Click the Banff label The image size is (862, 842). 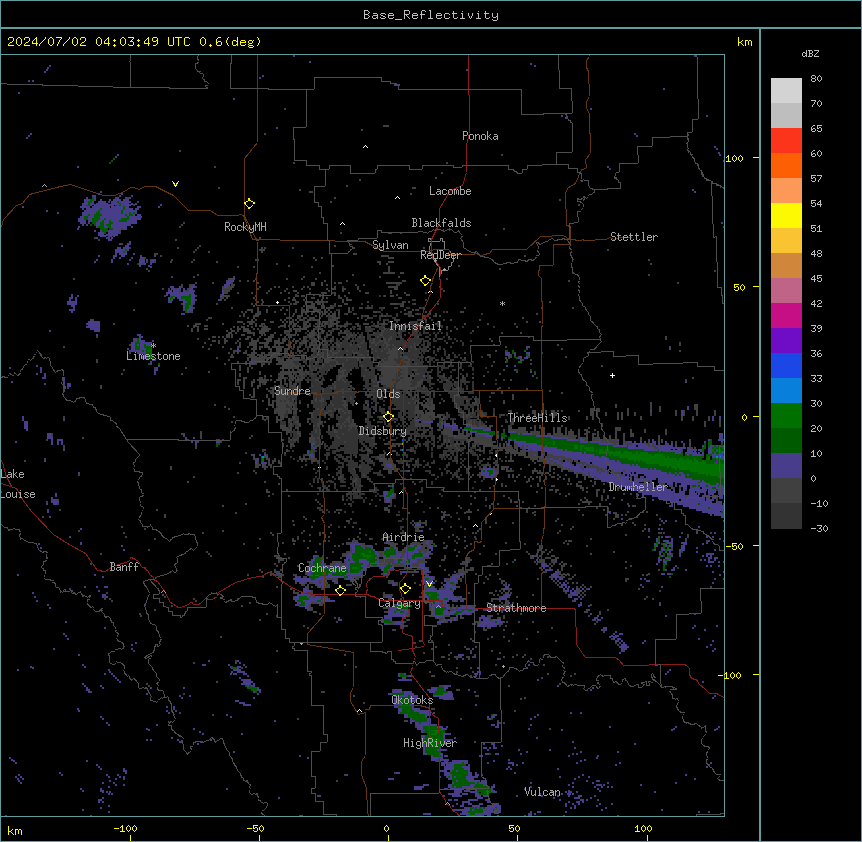(124, 567)
